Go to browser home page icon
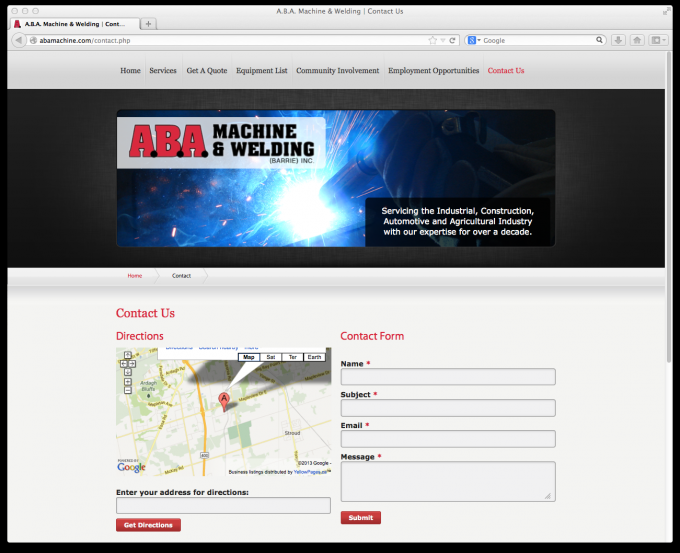 coord(637,40)
